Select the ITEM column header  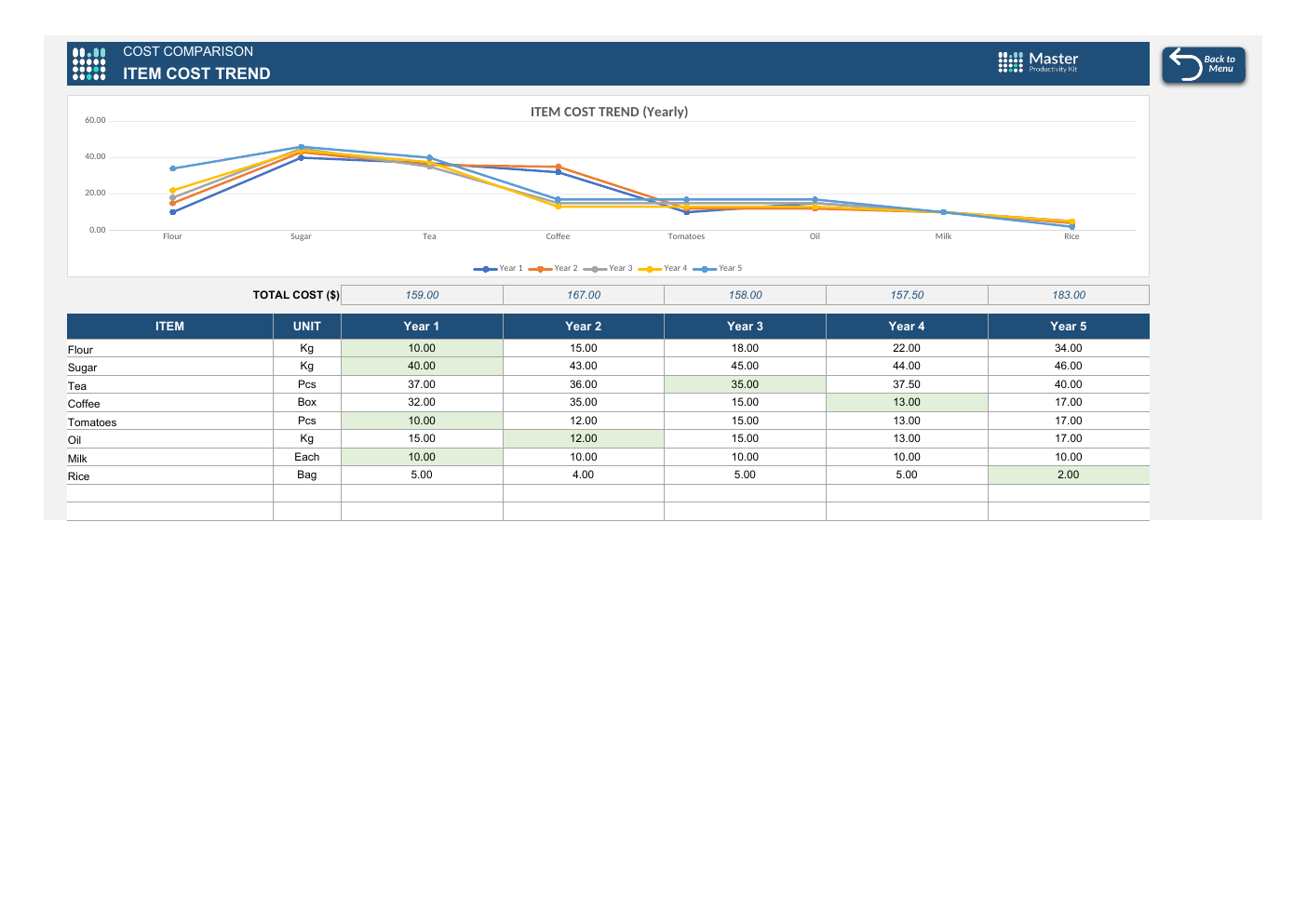[169, 327]
